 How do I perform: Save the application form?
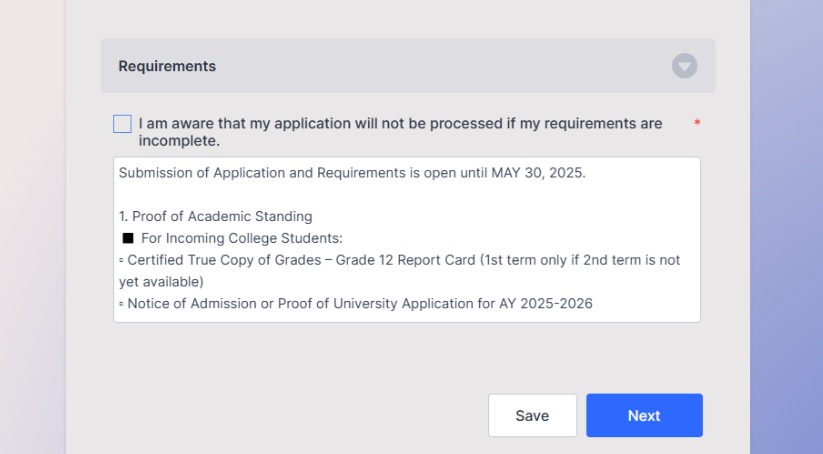click(532, 415)
